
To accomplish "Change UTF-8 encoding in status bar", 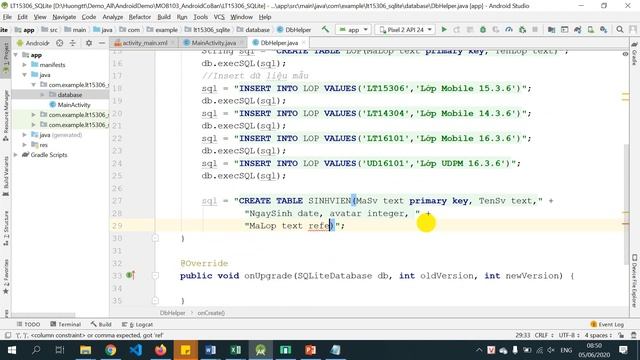I will pos(569,335).
